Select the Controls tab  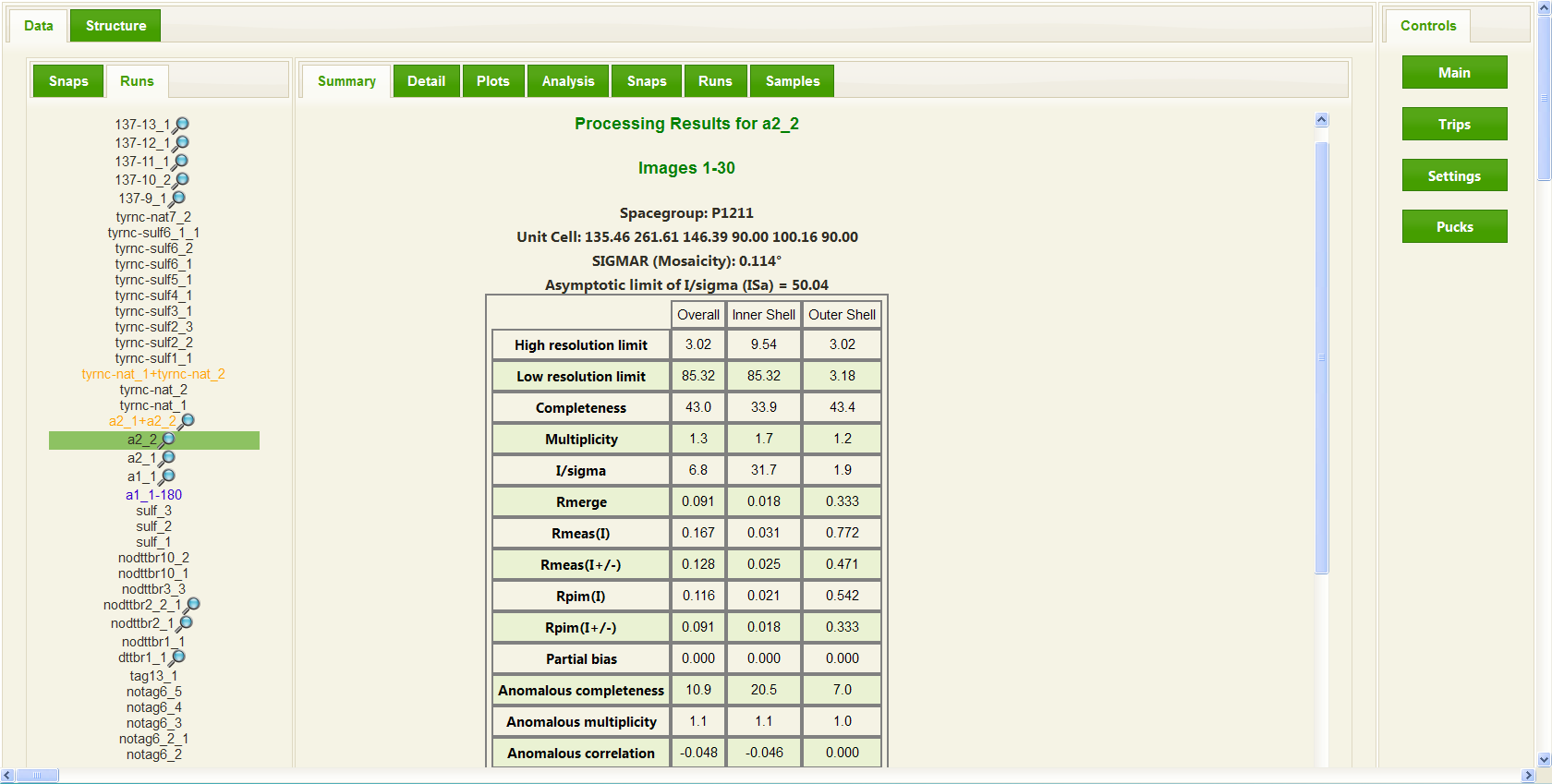click(x=1428, y=26)
